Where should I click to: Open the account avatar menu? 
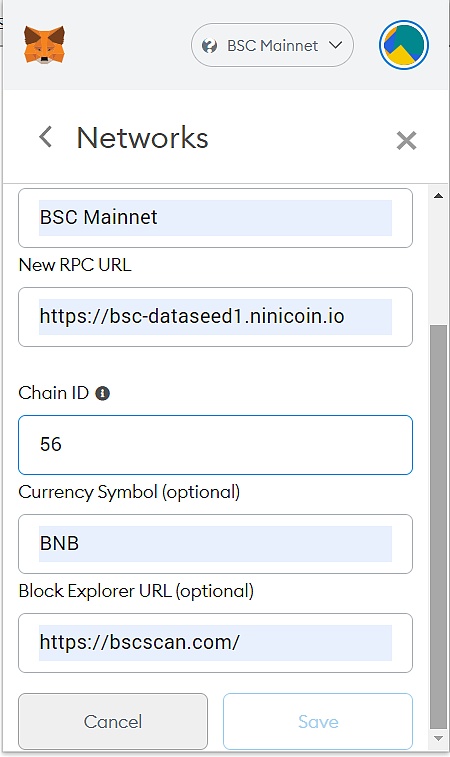404,45
